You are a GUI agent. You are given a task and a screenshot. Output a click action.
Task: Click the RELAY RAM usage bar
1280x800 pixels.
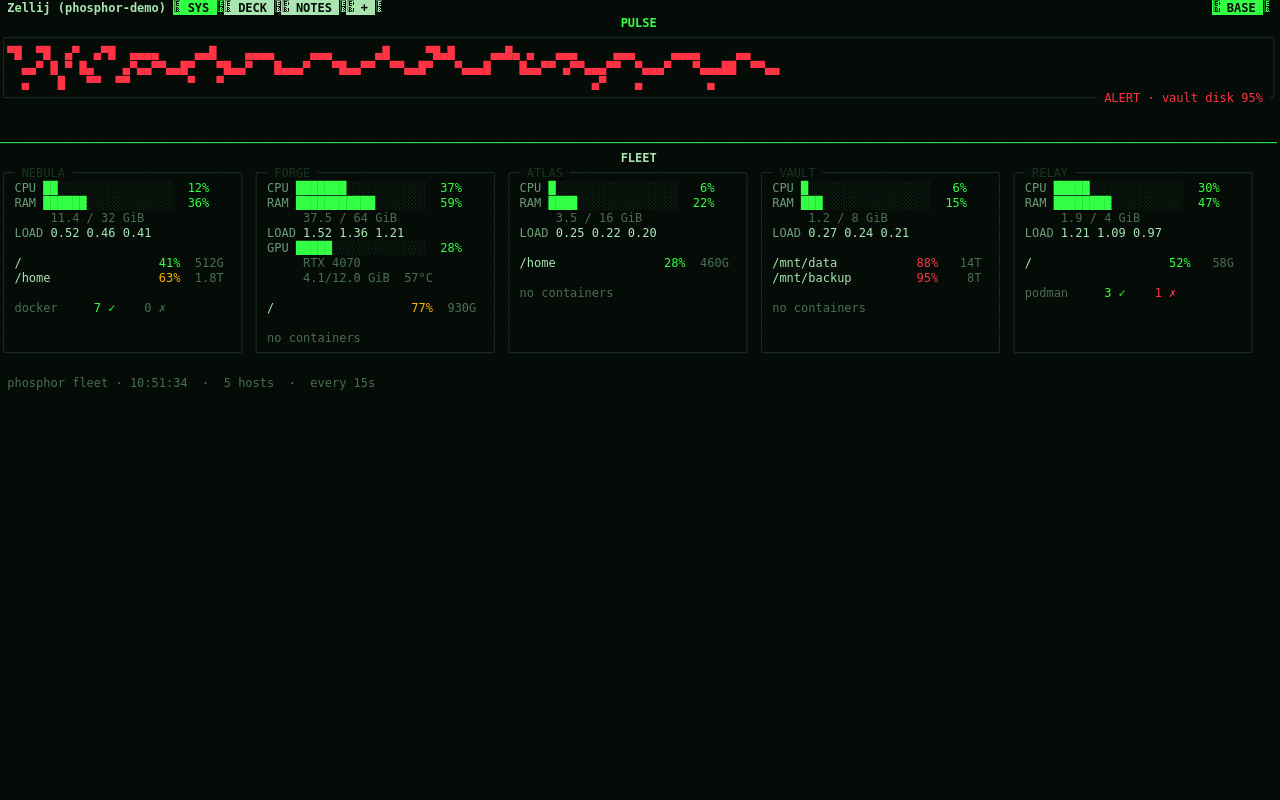coord(1118,203)
